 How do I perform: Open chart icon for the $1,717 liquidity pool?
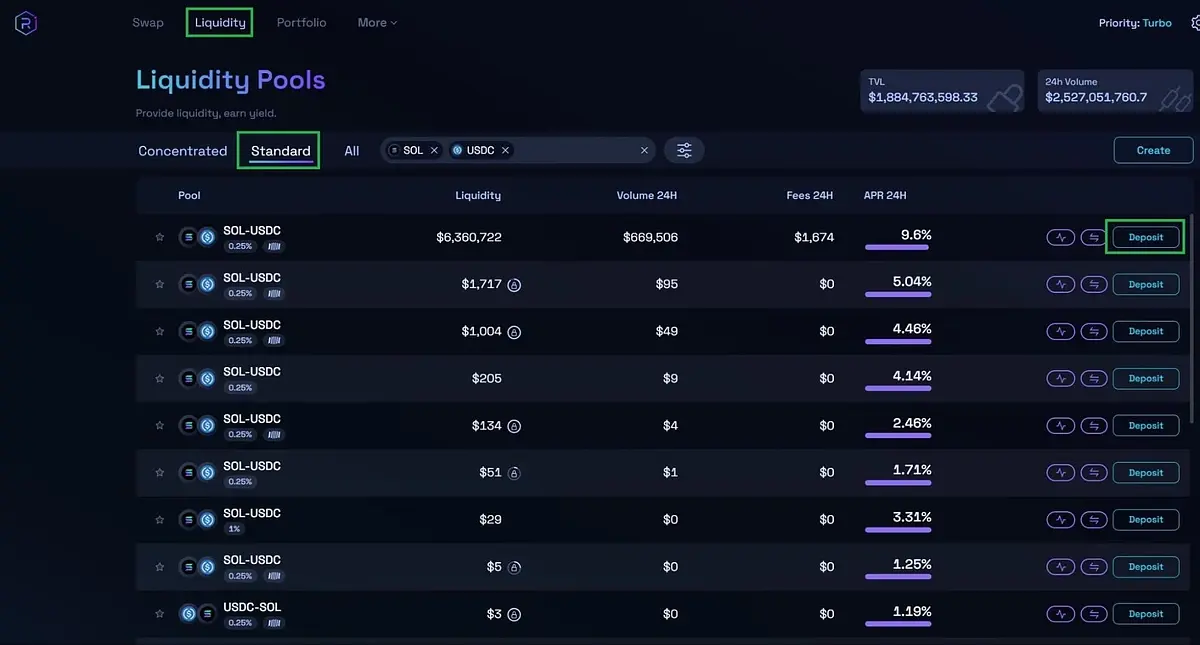[1061, 285]
